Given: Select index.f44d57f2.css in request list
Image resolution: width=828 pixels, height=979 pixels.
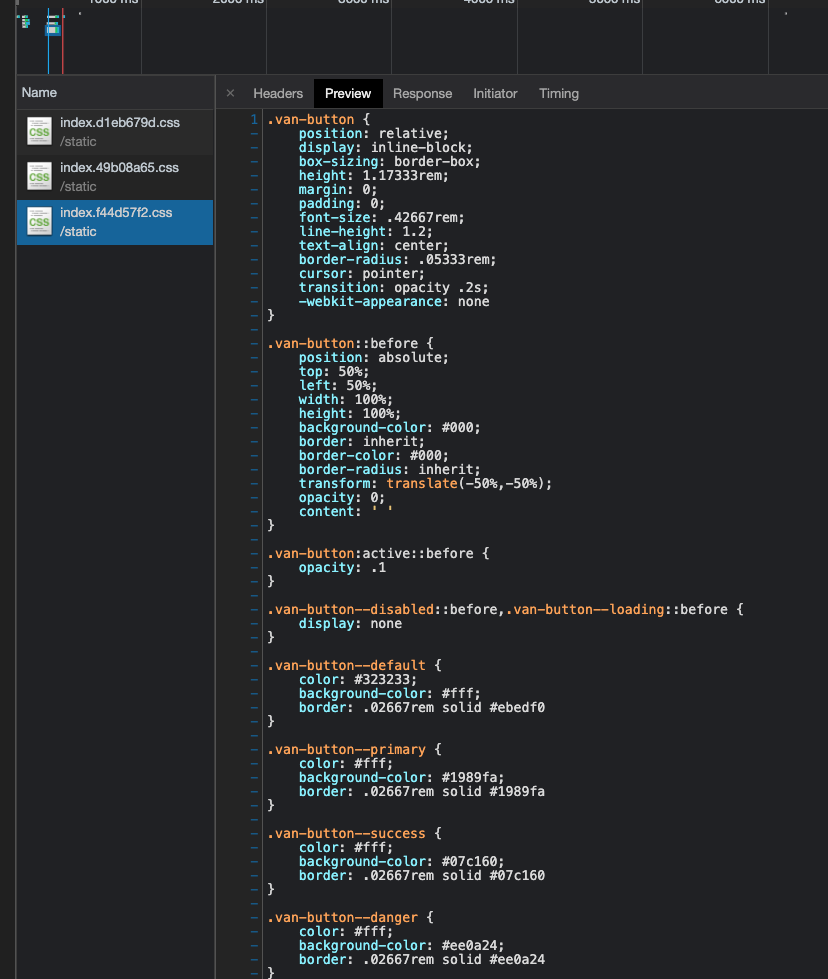Looking at the screenshot, I should tap(115, 222).
